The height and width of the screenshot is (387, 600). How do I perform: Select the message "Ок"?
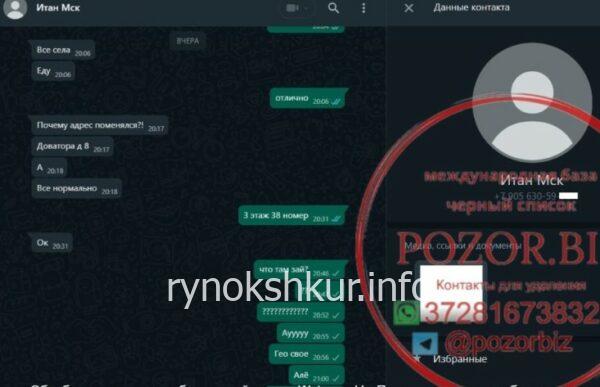[x=52, y=243]
